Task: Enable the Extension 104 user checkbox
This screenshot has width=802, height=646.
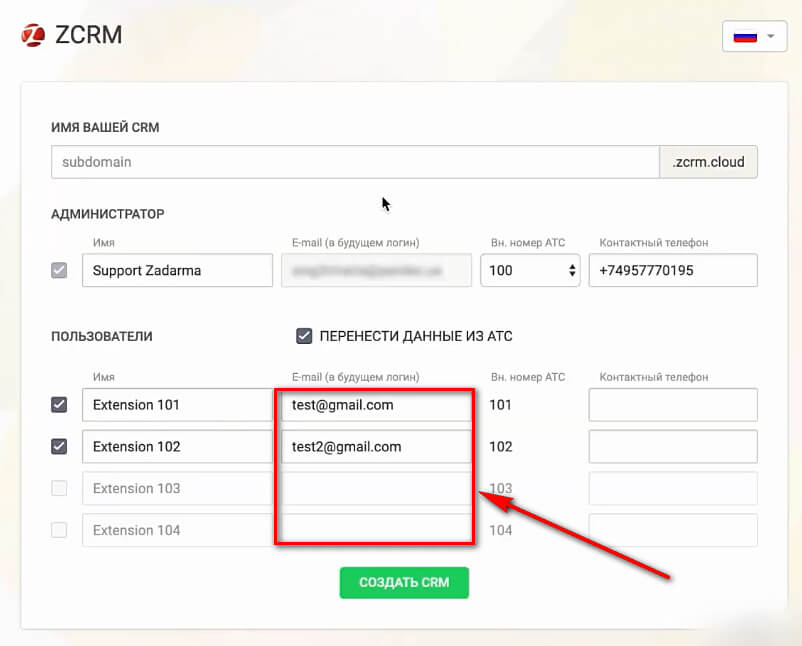Action: click(59, 530)
